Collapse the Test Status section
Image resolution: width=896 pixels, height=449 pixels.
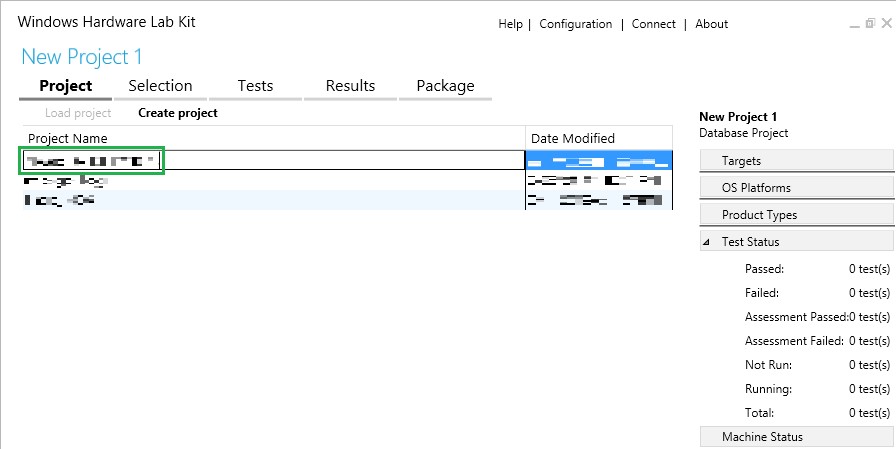tap(797, 242)
